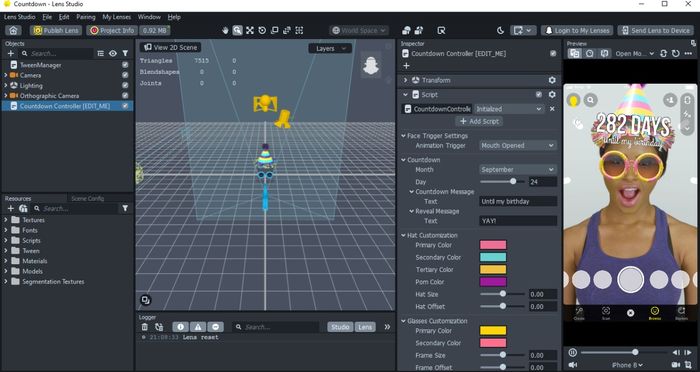700x372 pixels.
Task: Pause the preview playback
Action: pyautogui.click(x=573, y=352)
